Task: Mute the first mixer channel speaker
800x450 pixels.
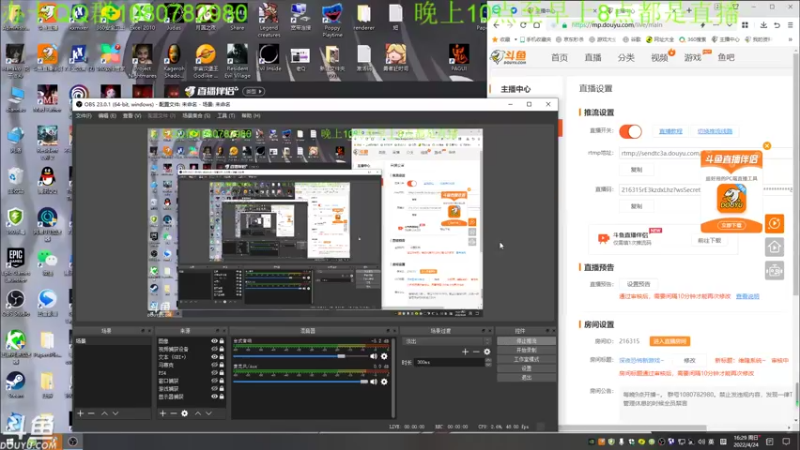Action: pyautogui.click(x=374, y=356)
